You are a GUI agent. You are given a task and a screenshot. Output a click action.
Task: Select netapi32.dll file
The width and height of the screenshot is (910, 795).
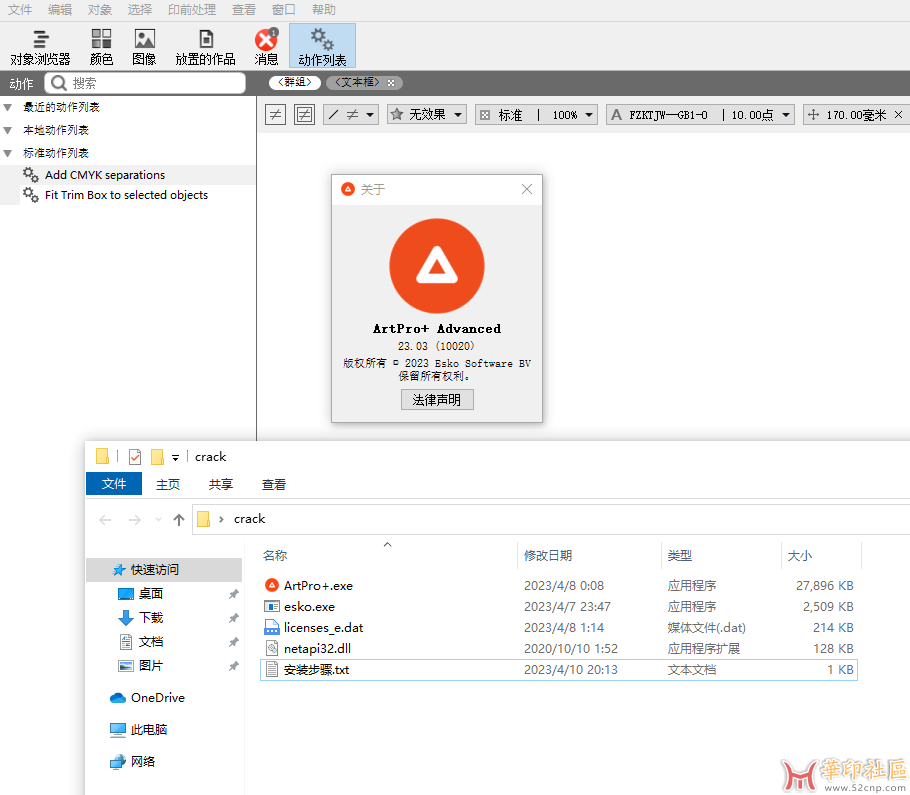tap(559, 648)
